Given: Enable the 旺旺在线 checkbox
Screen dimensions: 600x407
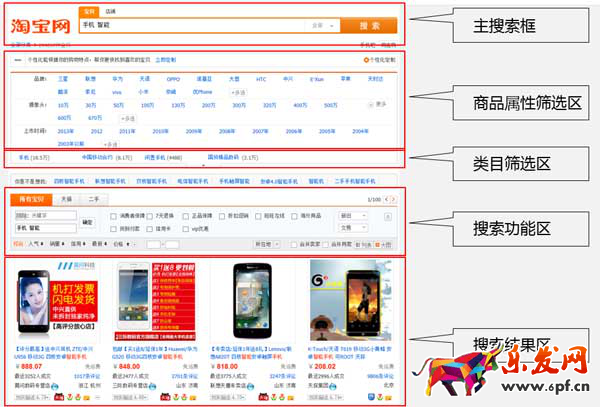Looking at the screenshot, I should click(258, 217).
